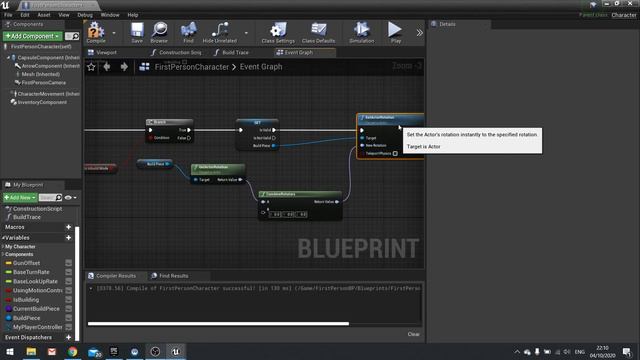The image size is (640, 360).
Task: Open the Windows Start menu
Action: coord(10,351)
